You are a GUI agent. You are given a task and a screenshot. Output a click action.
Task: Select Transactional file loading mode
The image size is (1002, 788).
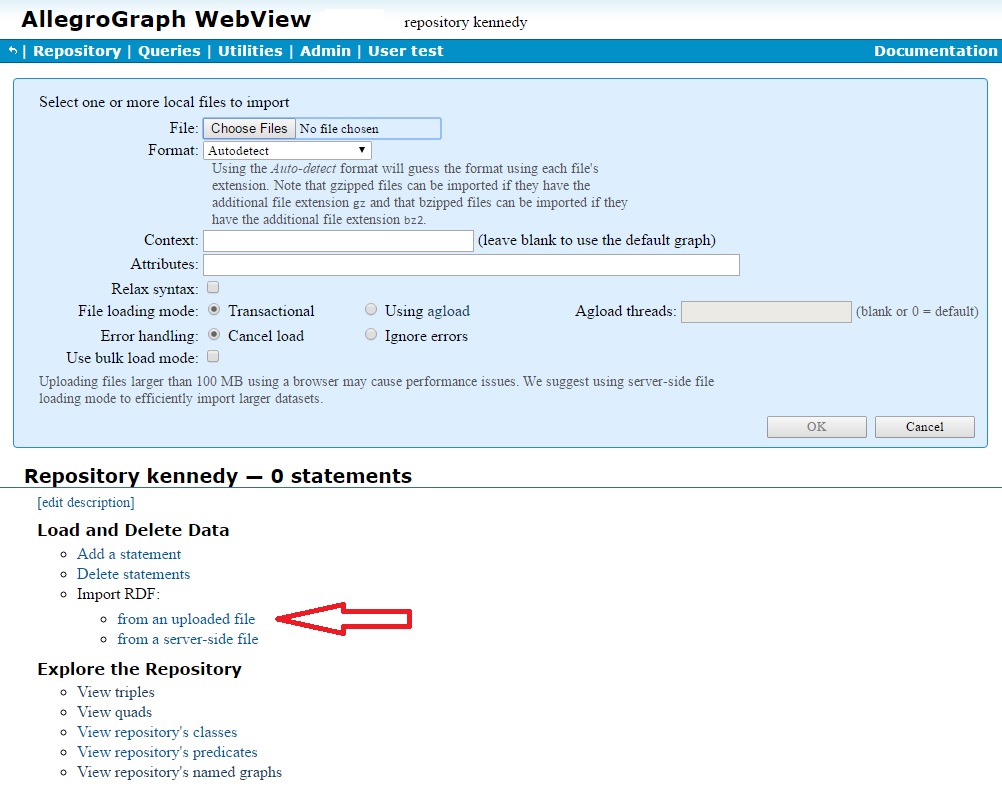coord(214,311)
